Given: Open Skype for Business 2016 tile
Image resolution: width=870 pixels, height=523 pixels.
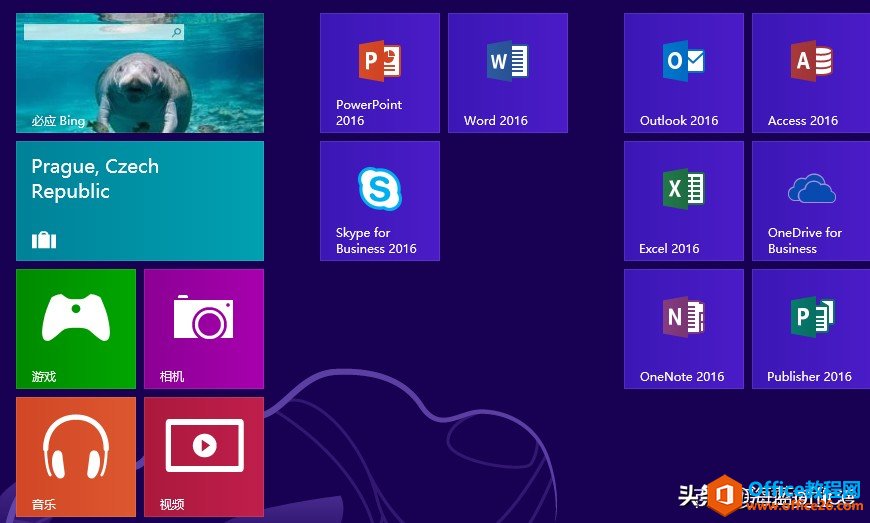Looking at the screenshot, I should point(380,201).
